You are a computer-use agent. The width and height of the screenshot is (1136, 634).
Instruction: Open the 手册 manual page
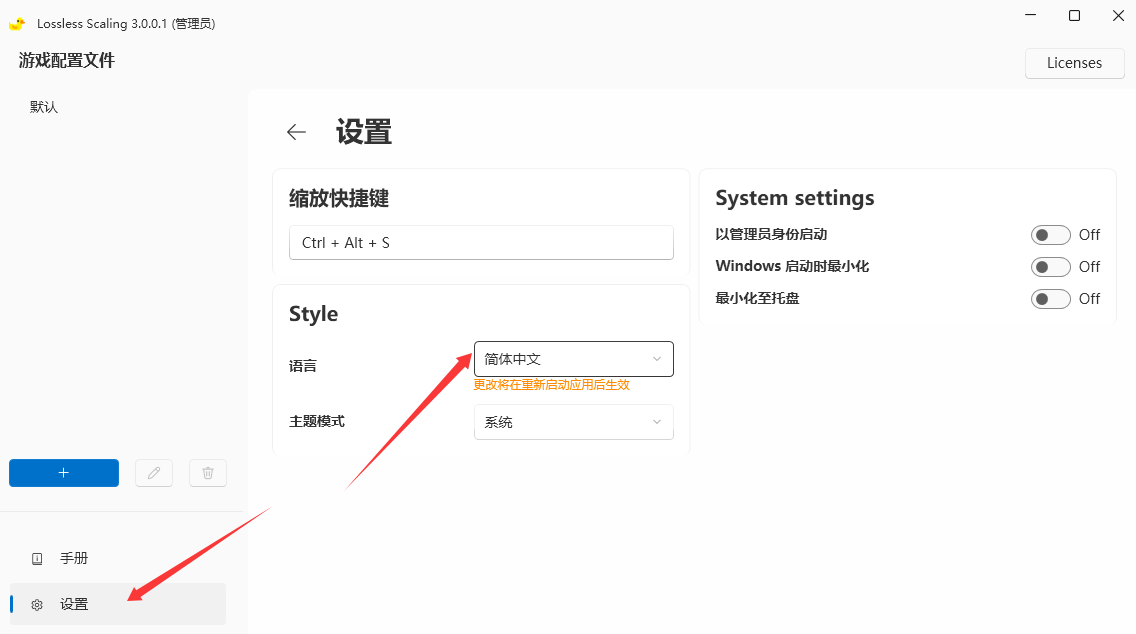(x=118, y=558)
